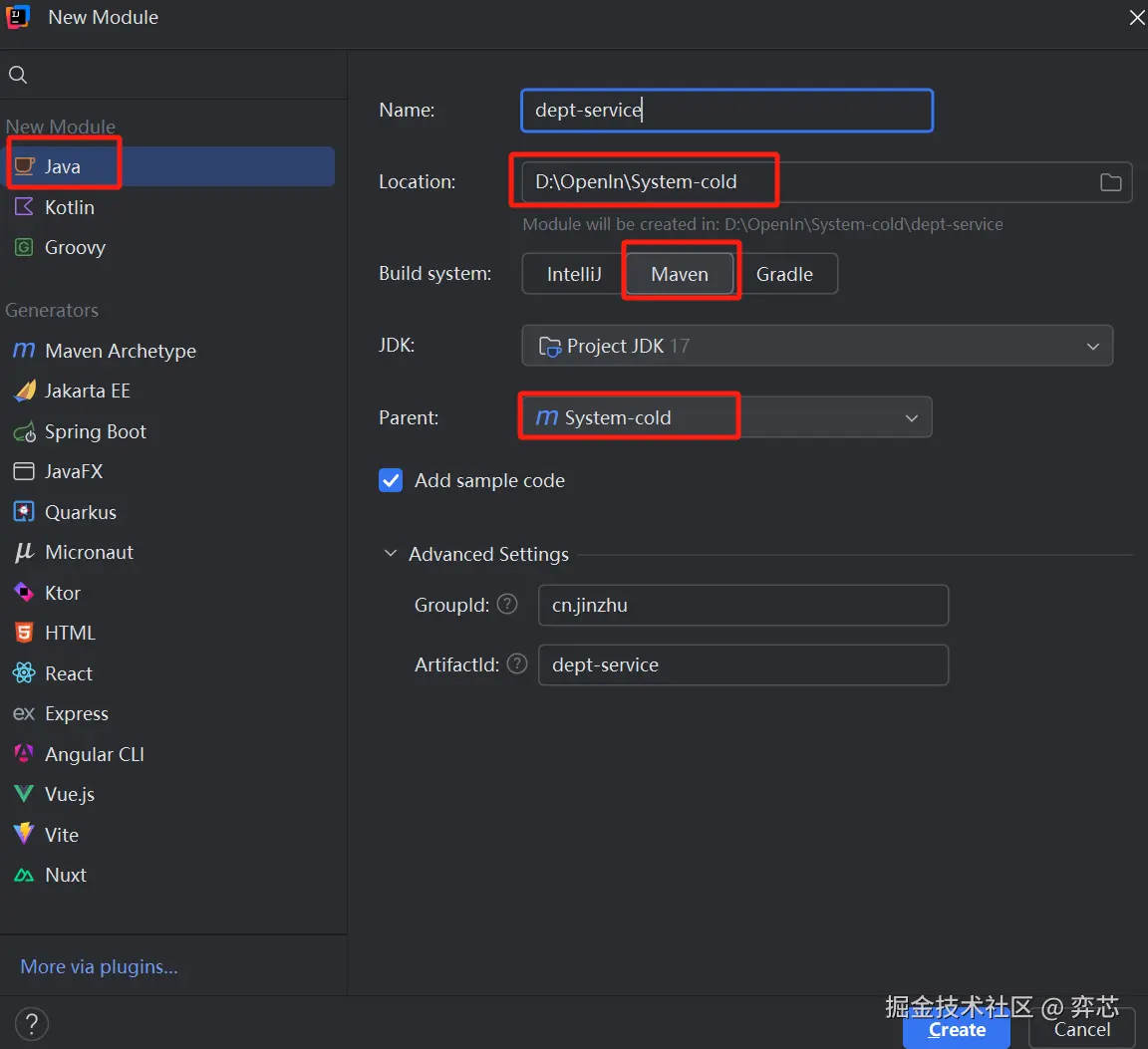The width and height of the screenshot is (1148, 1049).
Task: Click the Kotlin label in the list
Action: 70,207
